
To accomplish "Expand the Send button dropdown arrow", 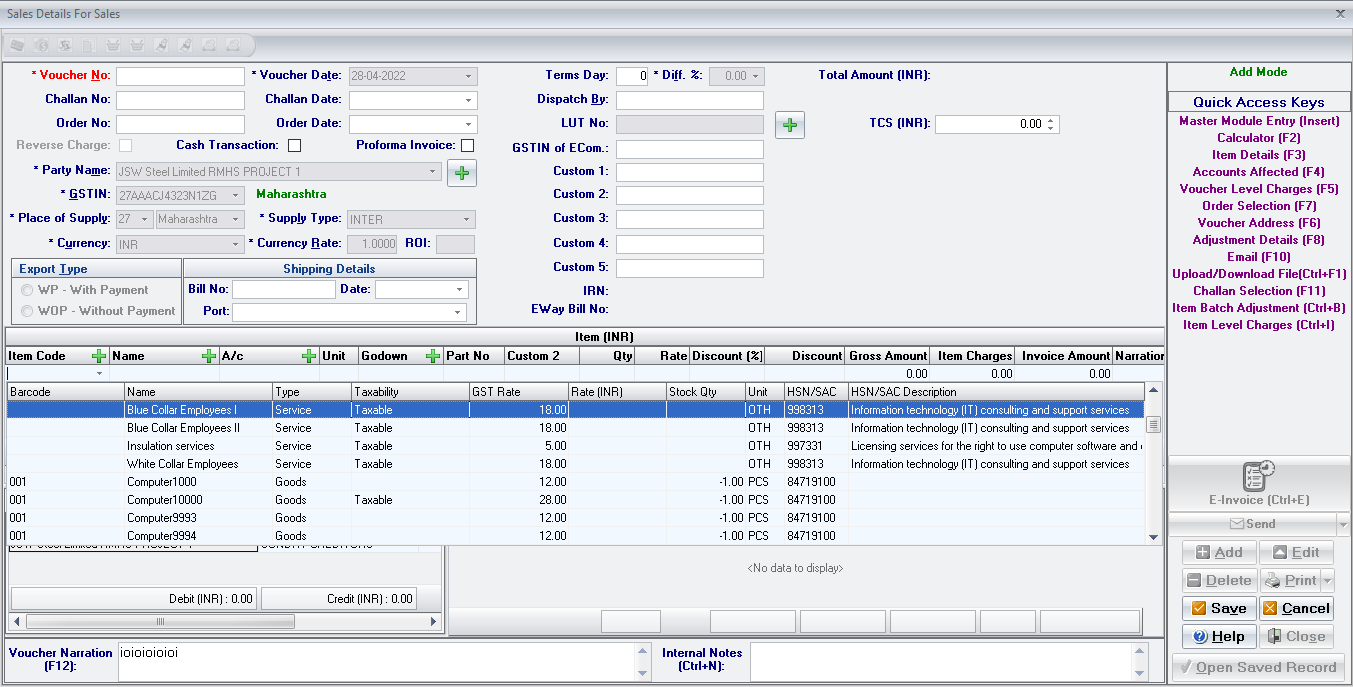I will click(1342, 524).
